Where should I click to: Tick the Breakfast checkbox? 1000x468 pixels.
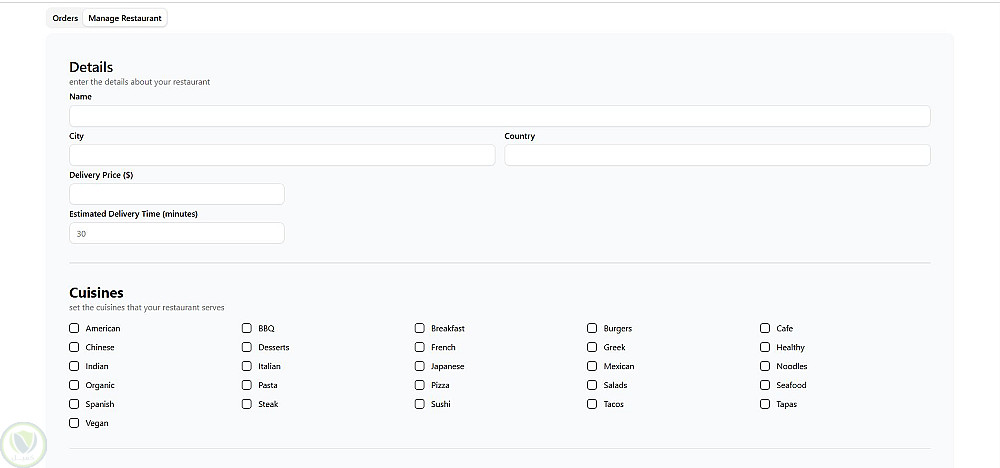pos(420,328)
